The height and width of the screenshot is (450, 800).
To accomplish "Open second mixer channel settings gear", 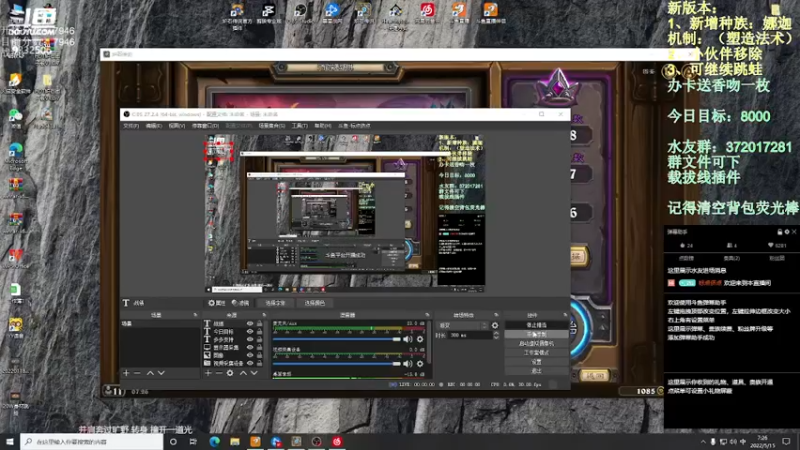I will pos(420,364).
